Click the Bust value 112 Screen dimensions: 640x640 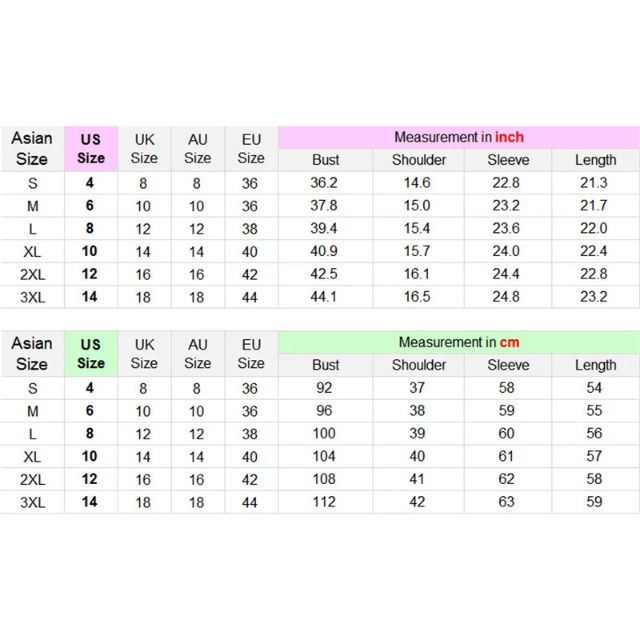pyautogui.click(x=324, y=502)
